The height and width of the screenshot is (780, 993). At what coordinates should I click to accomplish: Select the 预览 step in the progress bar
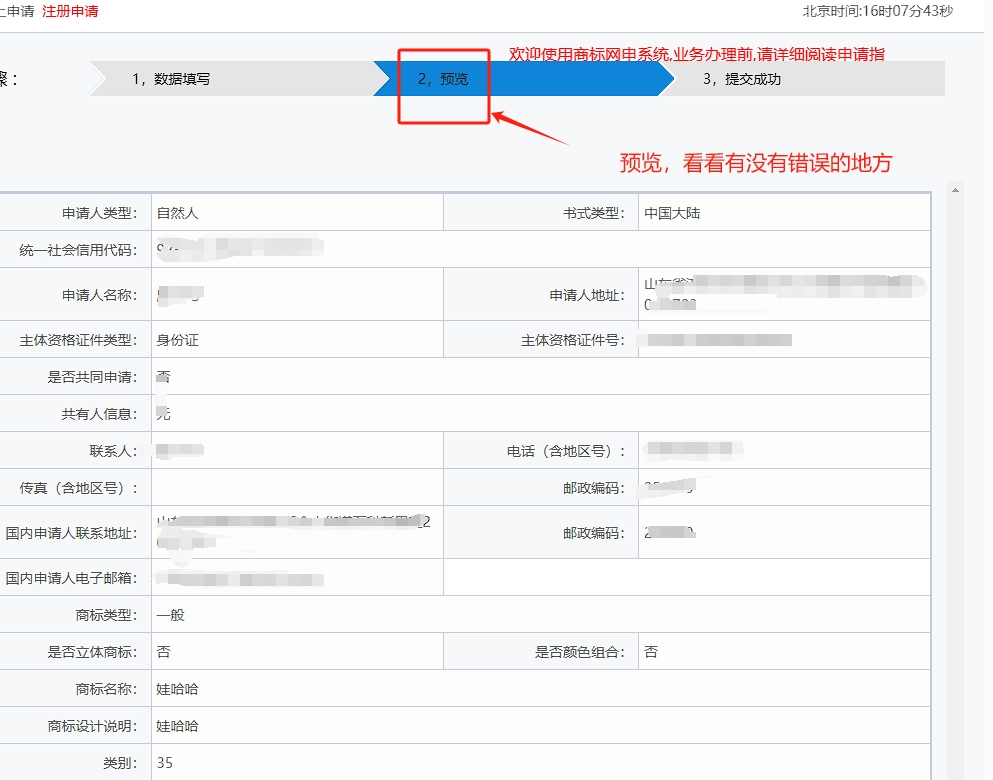click(x=443, y=79)
